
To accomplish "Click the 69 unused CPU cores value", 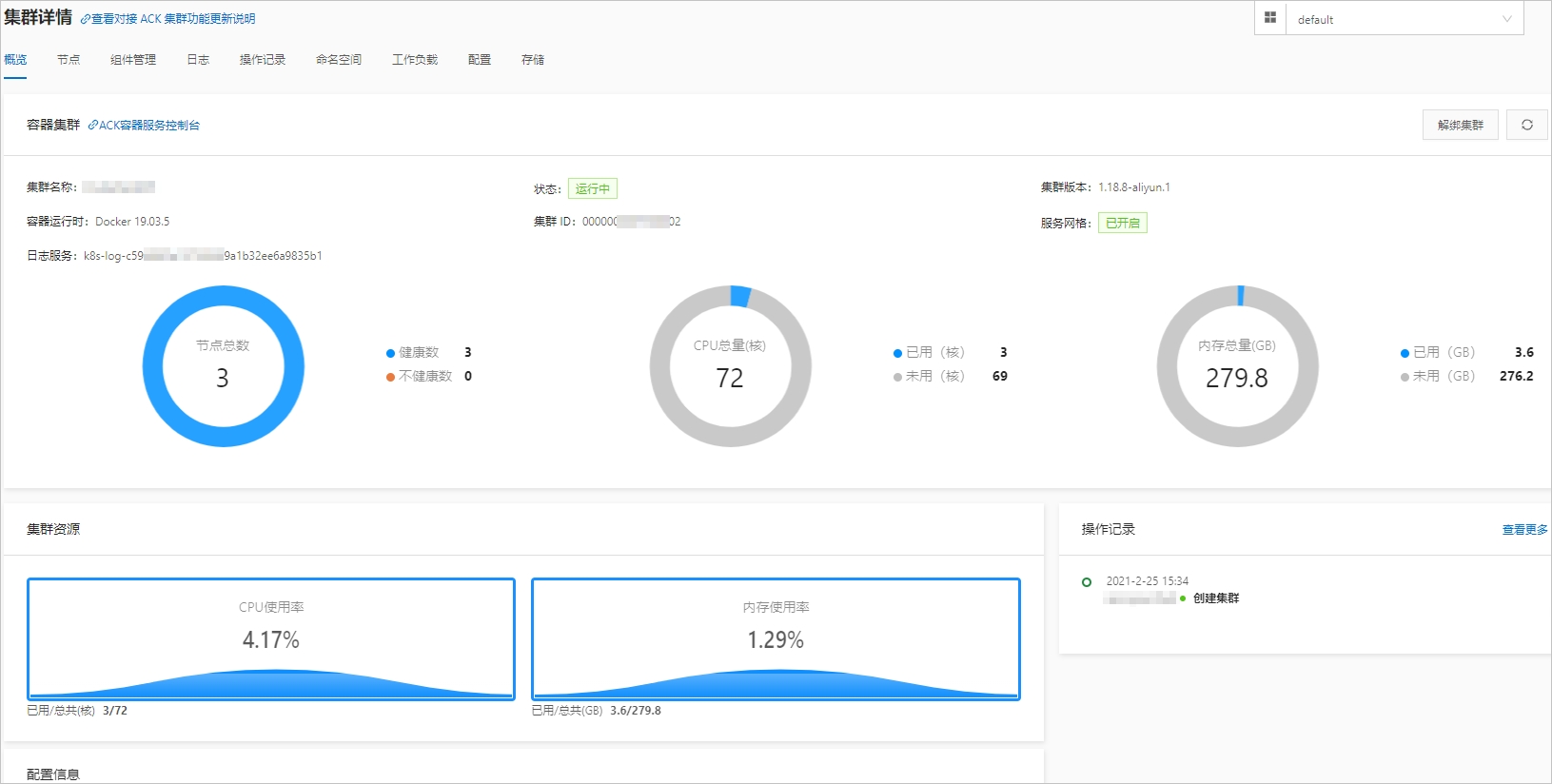I will point(1000,376).
